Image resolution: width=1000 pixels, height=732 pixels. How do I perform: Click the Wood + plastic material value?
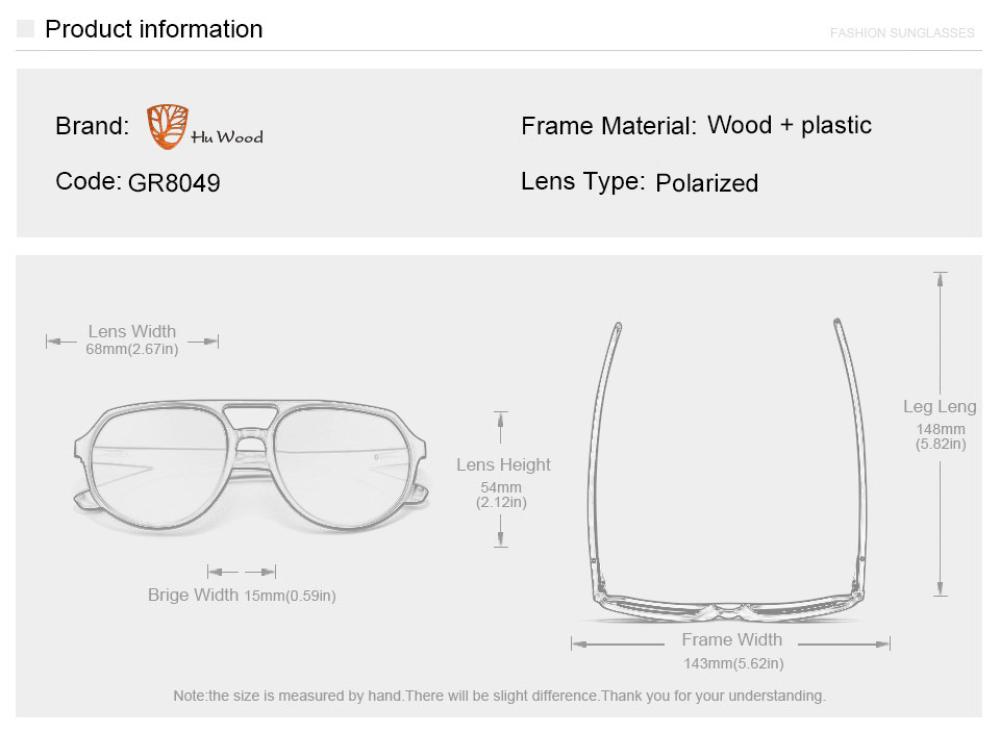click(x=790, y=126)
